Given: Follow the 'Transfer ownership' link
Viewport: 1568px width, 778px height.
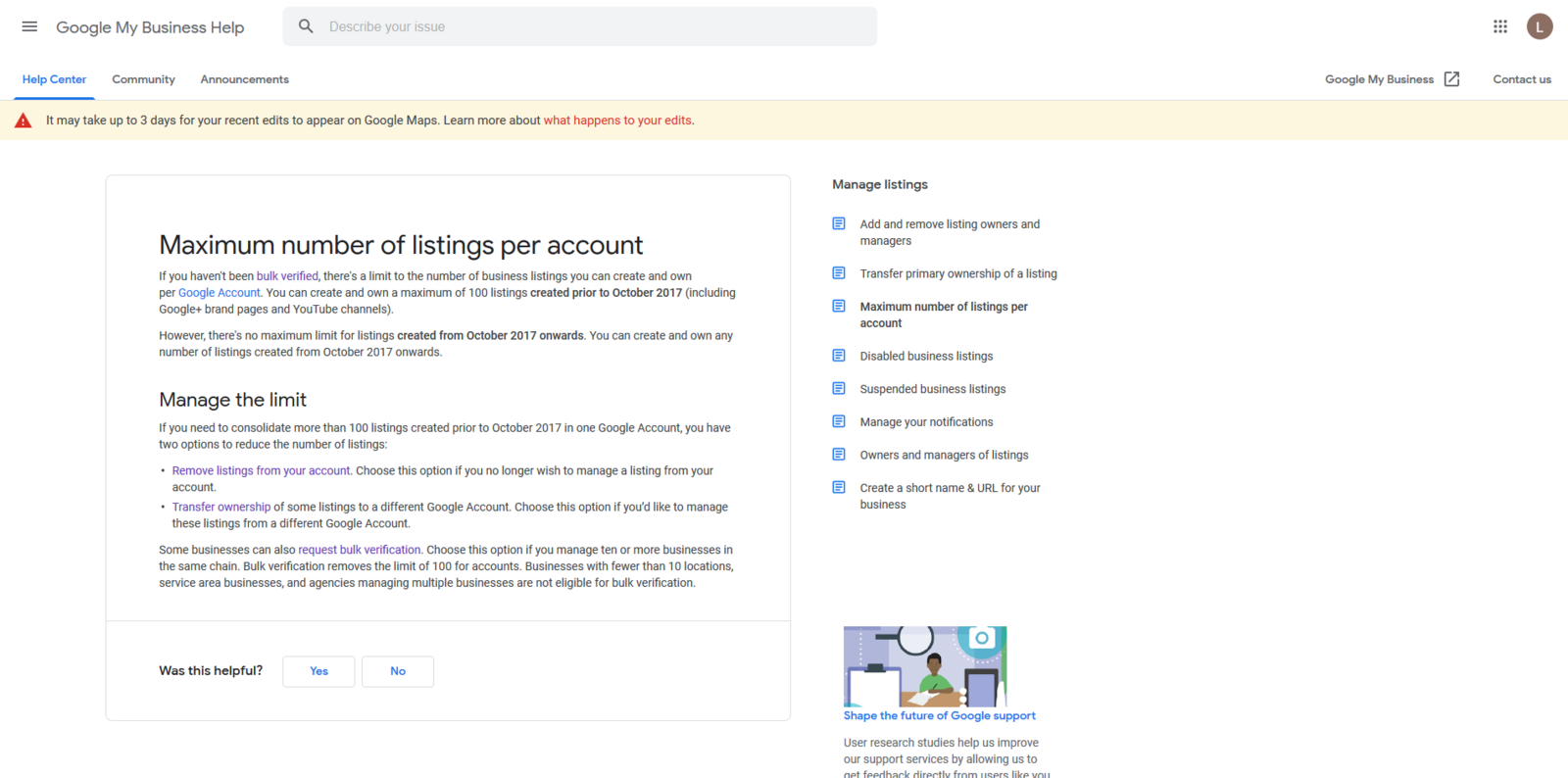Looking at the screenshot, I should pos(221,507).
